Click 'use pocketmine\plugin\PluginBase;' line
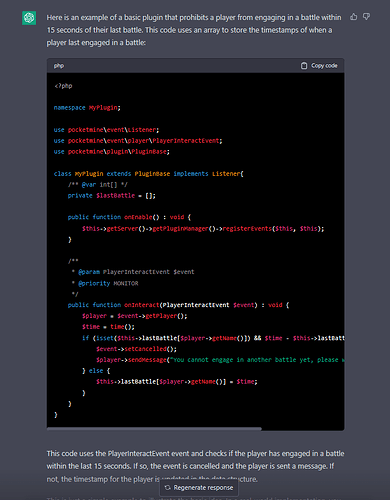The image size is (390, 500). click(x=112, y=152)
